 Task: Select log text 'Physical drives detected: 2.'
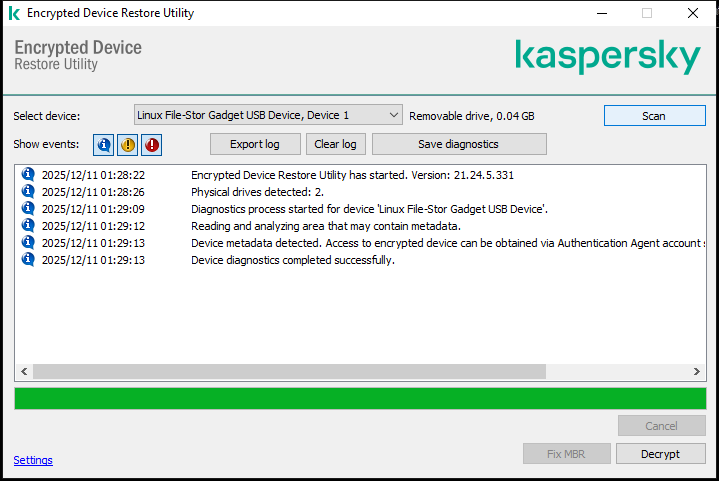click(257, 192)
